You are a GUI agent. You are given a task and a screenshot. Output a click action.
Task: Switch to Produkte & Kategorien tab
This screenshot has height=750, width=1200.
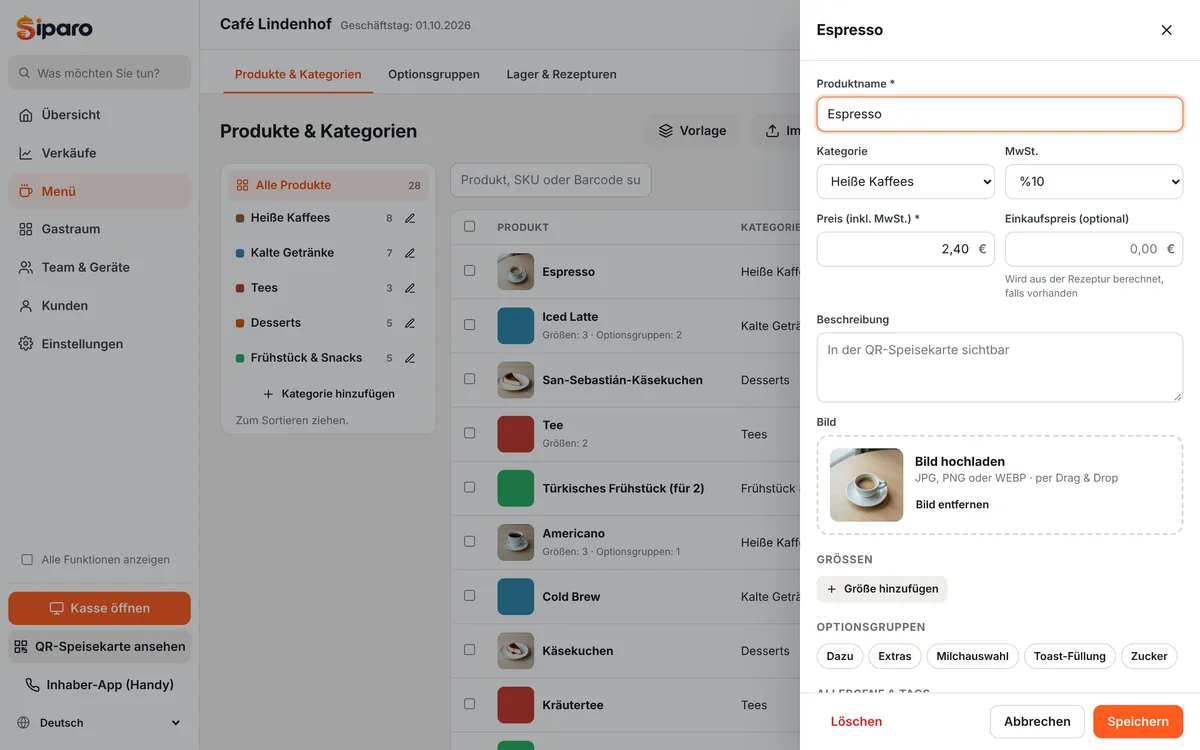click(x=298, y=75)
